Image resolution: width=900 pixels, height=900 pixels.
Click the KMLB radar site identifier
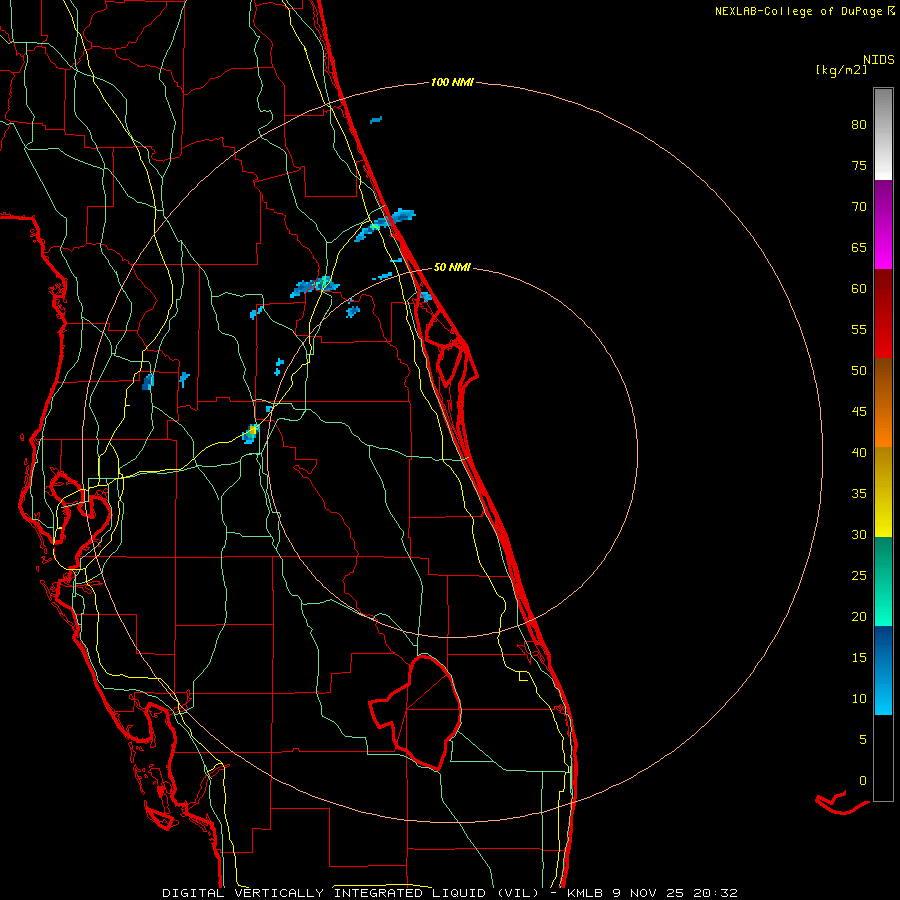coord(588,893)
